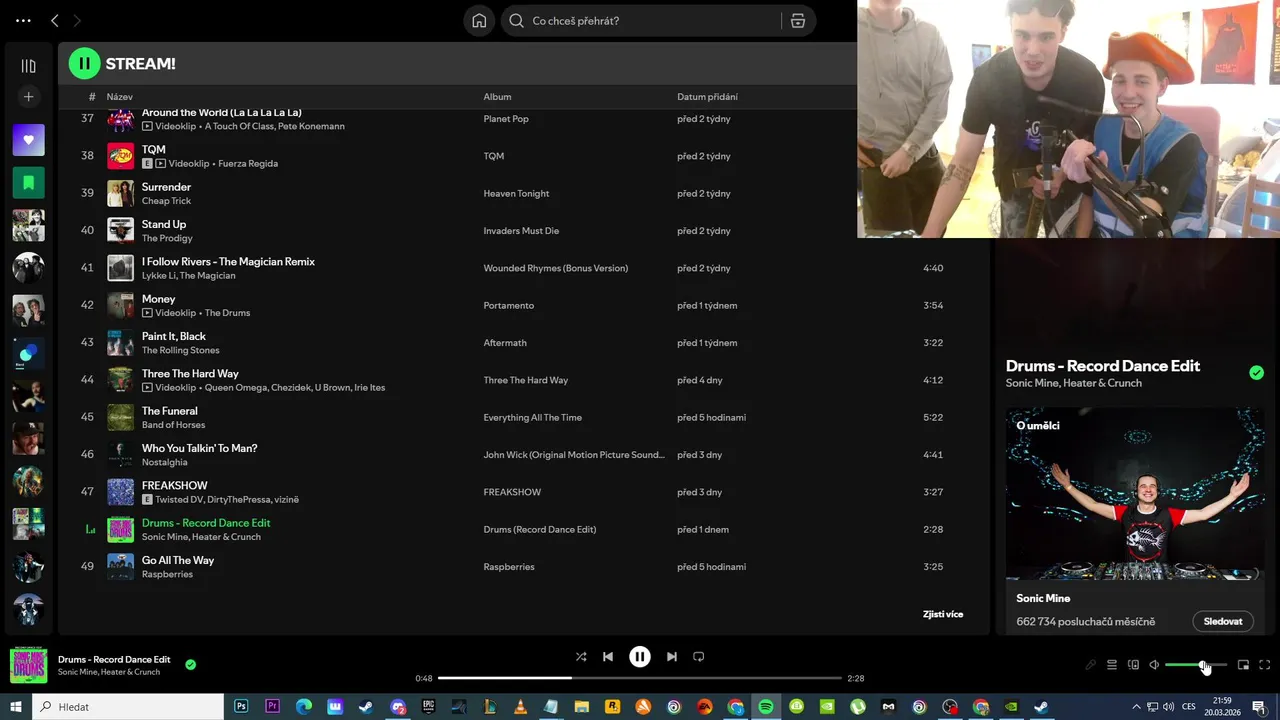1280x720 pixels.
Task: Open the Sonic Mine artist card image
Action: pyautogui.click(x=1135, y=493)
